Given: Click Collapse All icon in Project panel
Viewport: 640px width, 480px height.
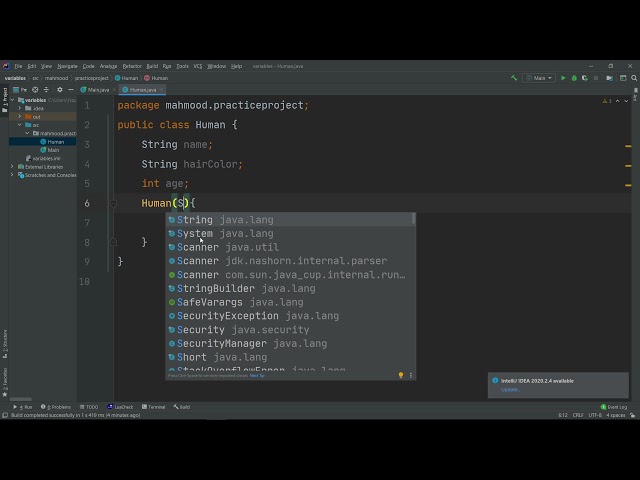Looking at the screenshot, I should coord(46,90).
